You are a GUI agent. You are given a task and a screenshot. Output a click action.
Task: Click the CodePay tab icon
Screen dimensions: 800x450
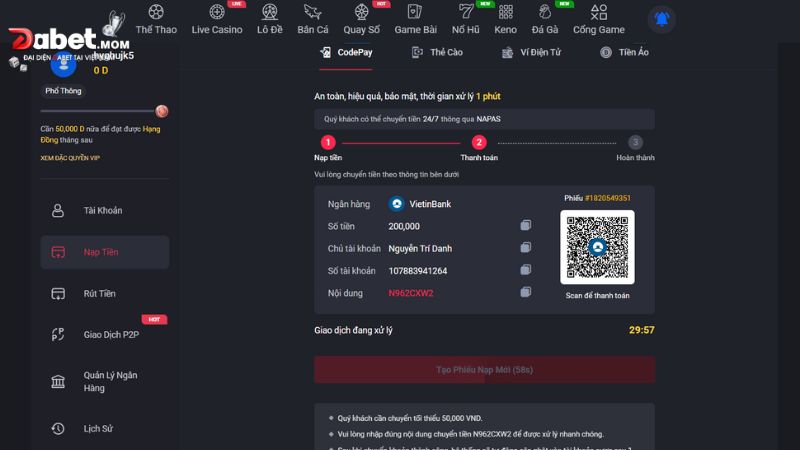coord(326,52)
